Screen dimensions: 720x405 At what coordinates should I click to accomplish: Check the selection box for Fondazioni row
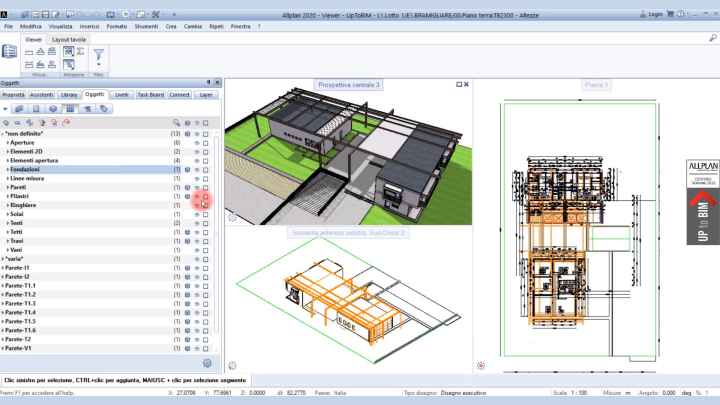(206, 170)
